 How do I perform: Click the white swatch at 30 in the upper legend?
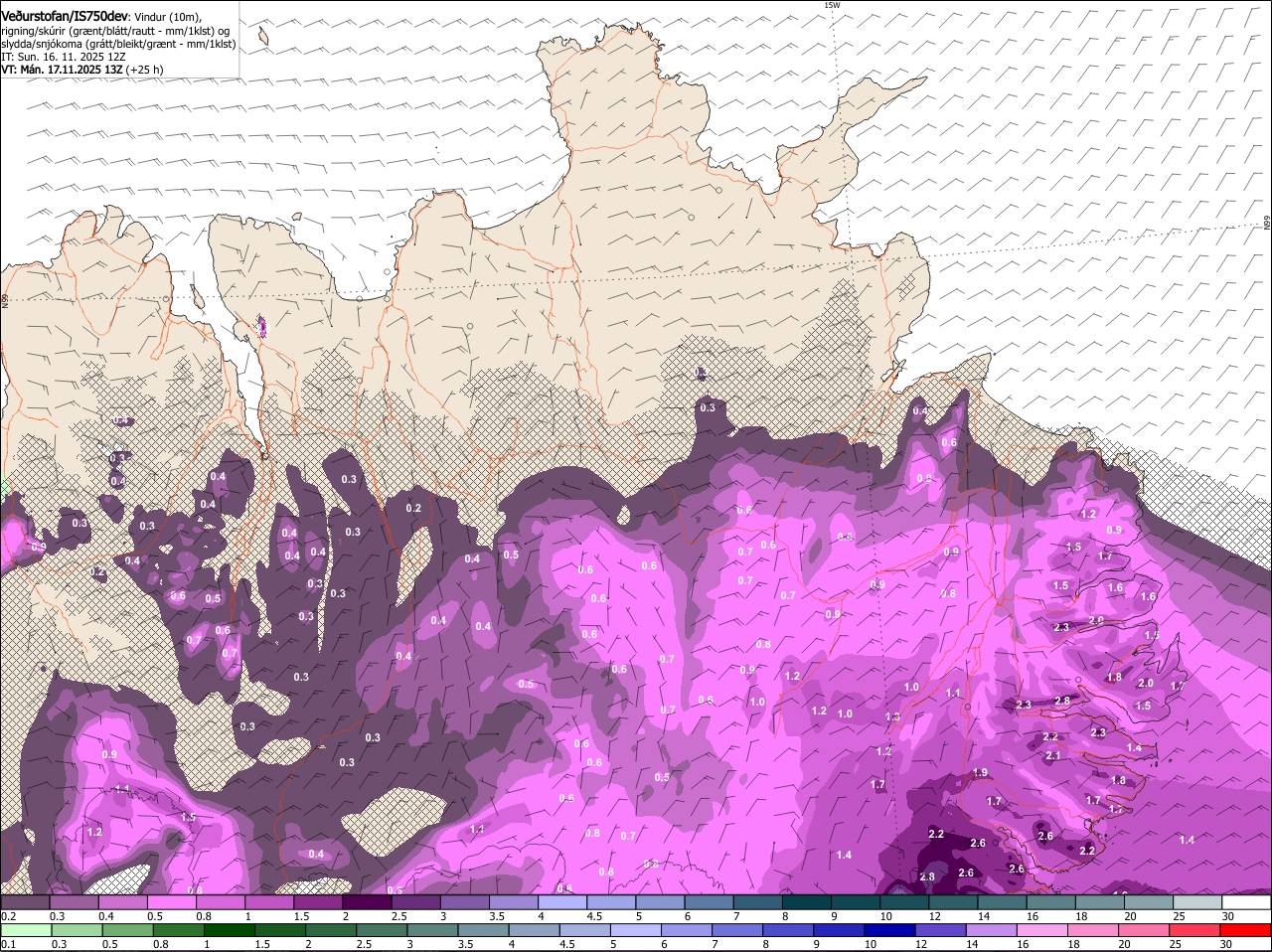click(x=1246, y=902)
